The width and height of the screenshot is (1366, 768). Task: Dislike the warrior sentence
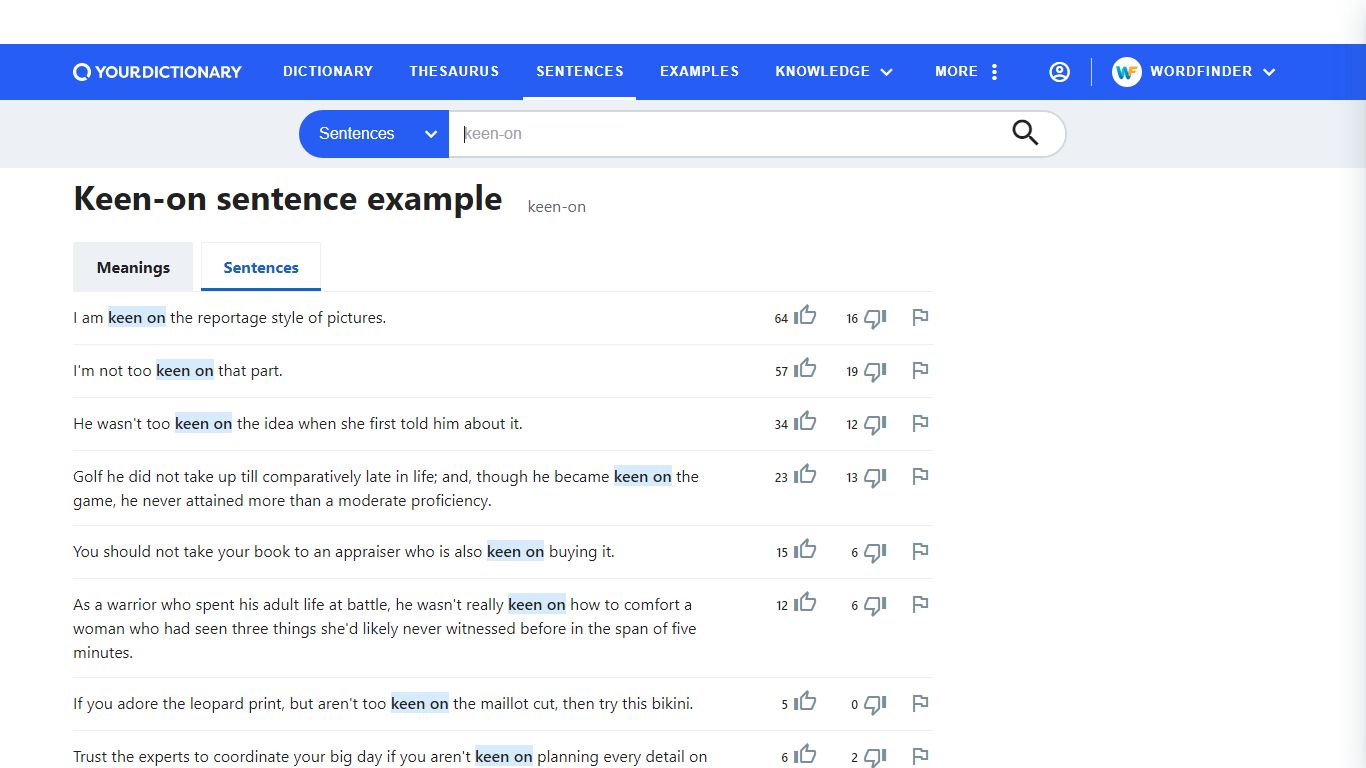coord(875,605)
